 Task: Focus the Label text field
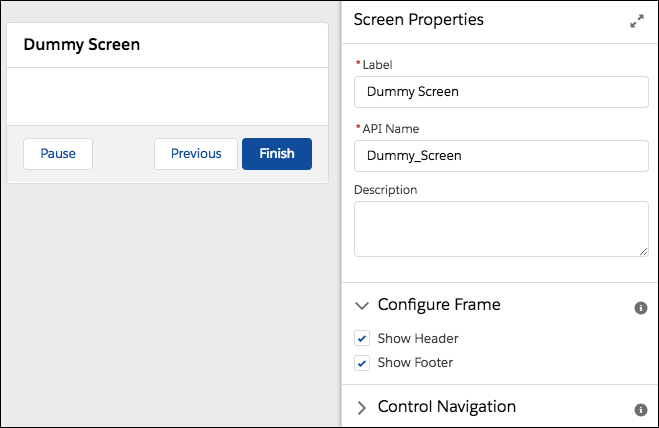click(x=501, y=92)
